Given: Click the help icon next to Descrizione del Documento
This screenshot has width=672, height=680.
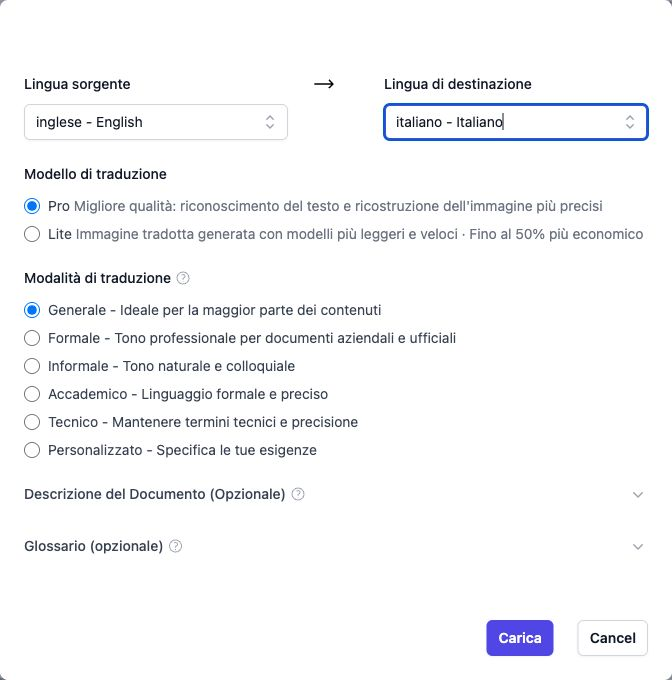Looking at the screenshot, I should point(298,494).
